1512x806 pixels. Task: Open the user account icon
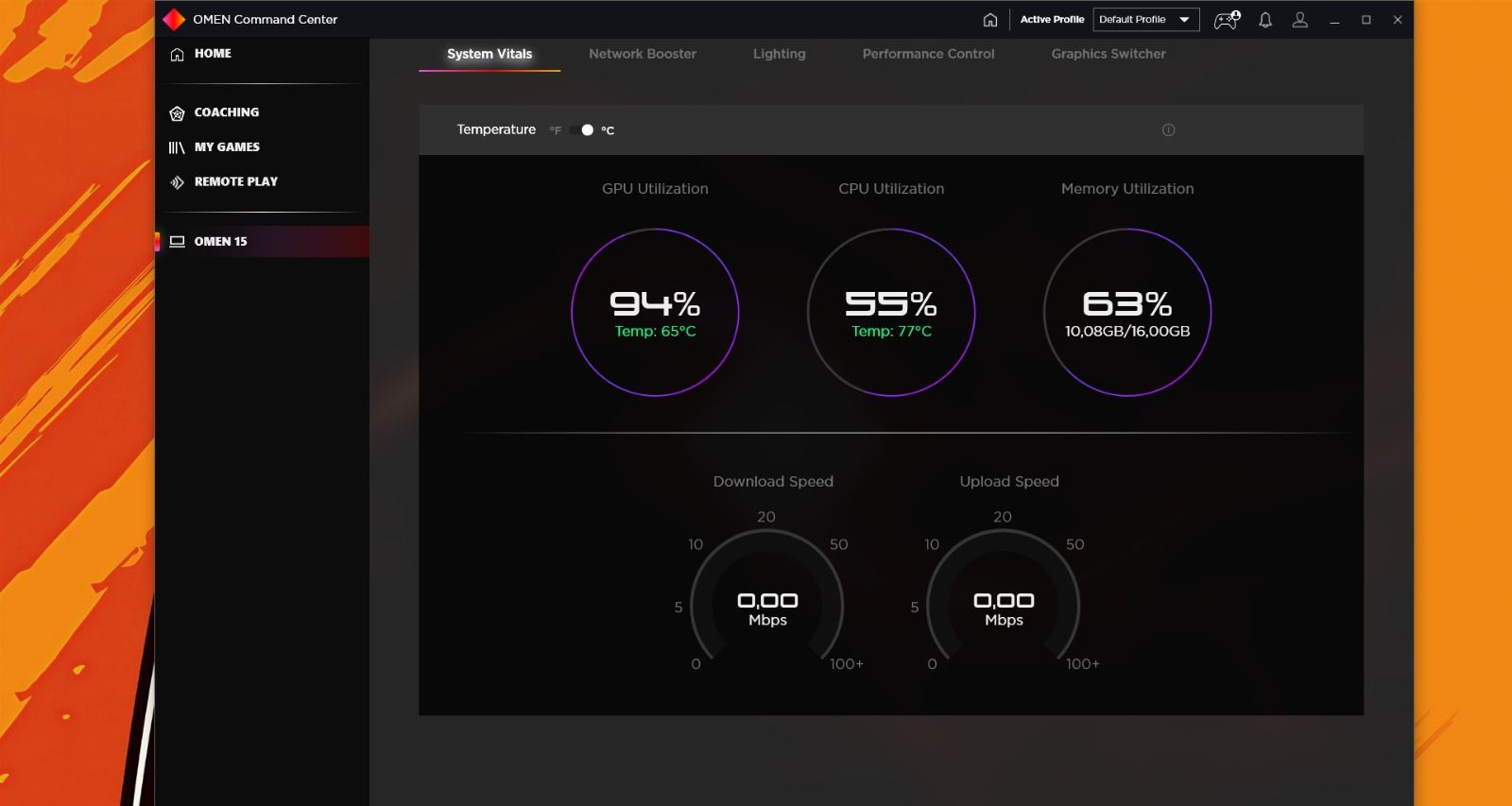point(1300,20)
